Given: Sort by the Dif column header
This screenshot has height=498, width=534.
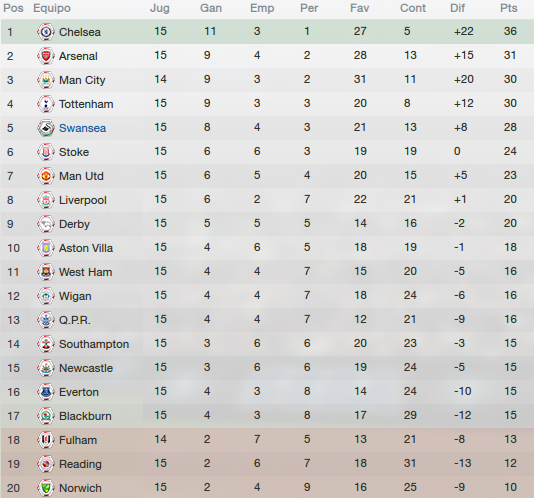Looking at the screenshot, I should [x=457, y=8].
